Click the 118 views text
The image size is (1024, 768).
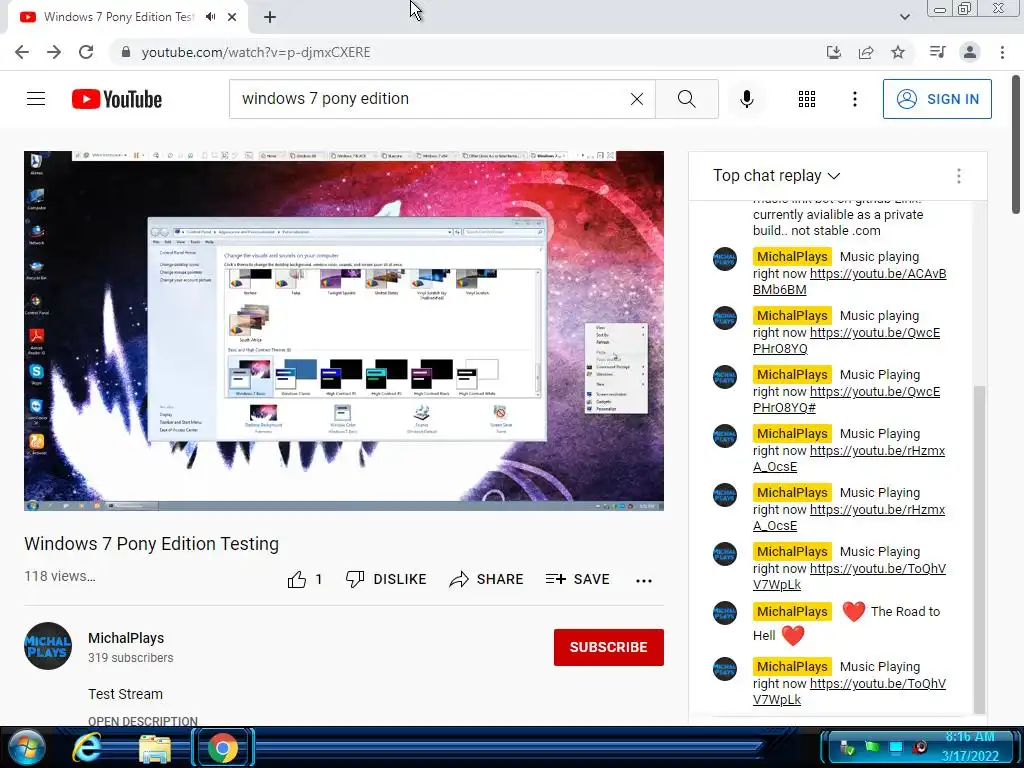(x=59, y=576)
